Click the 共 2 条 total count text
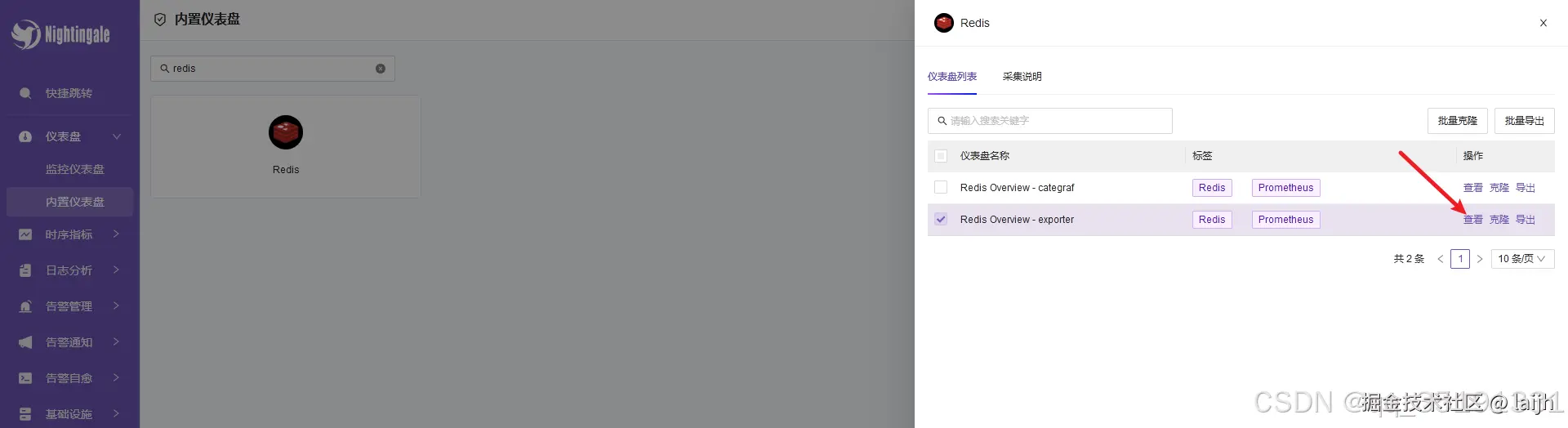 [1409, 259]
